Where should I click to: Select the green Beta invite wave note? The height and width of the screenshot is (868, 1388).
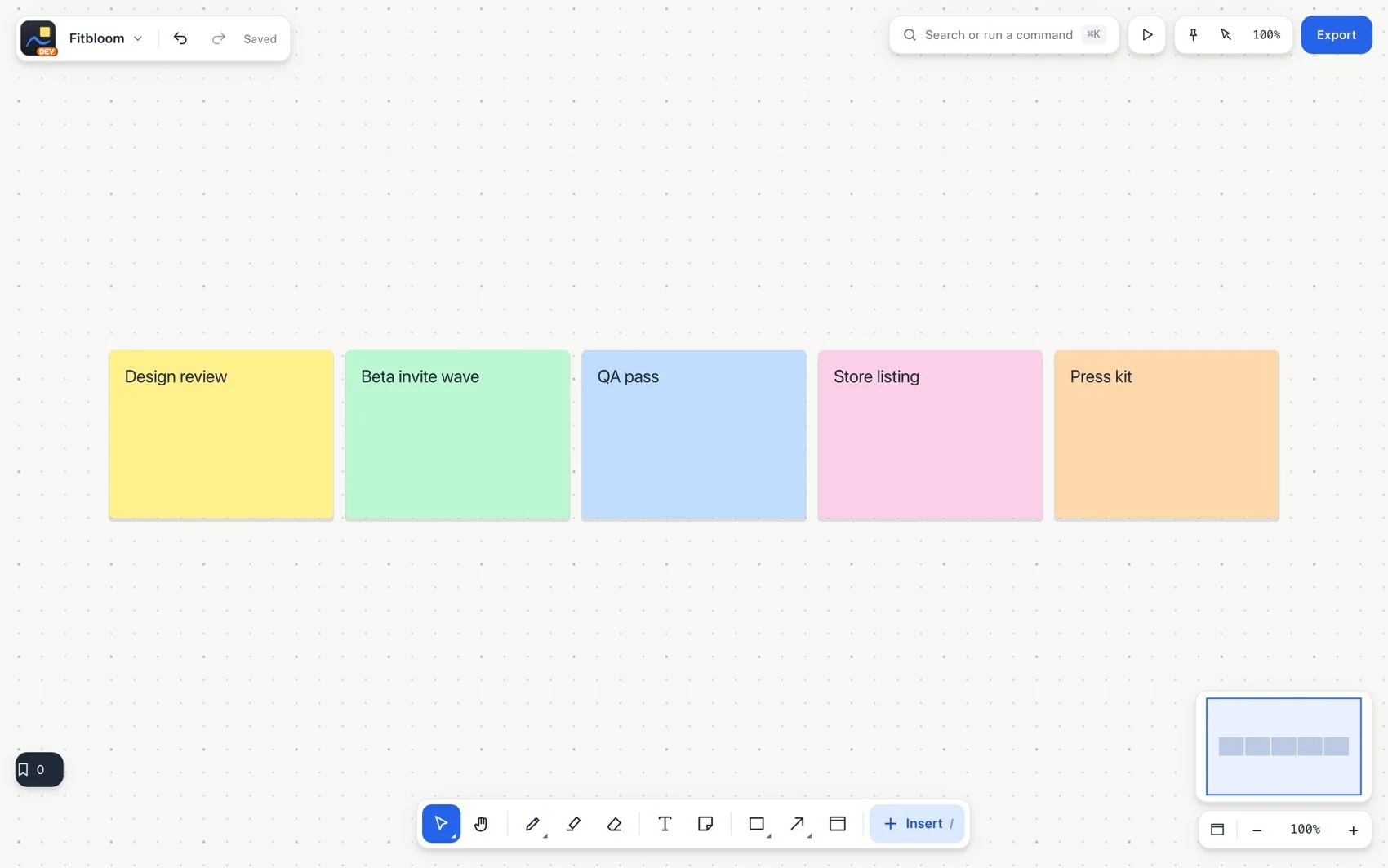coord(457,434)
